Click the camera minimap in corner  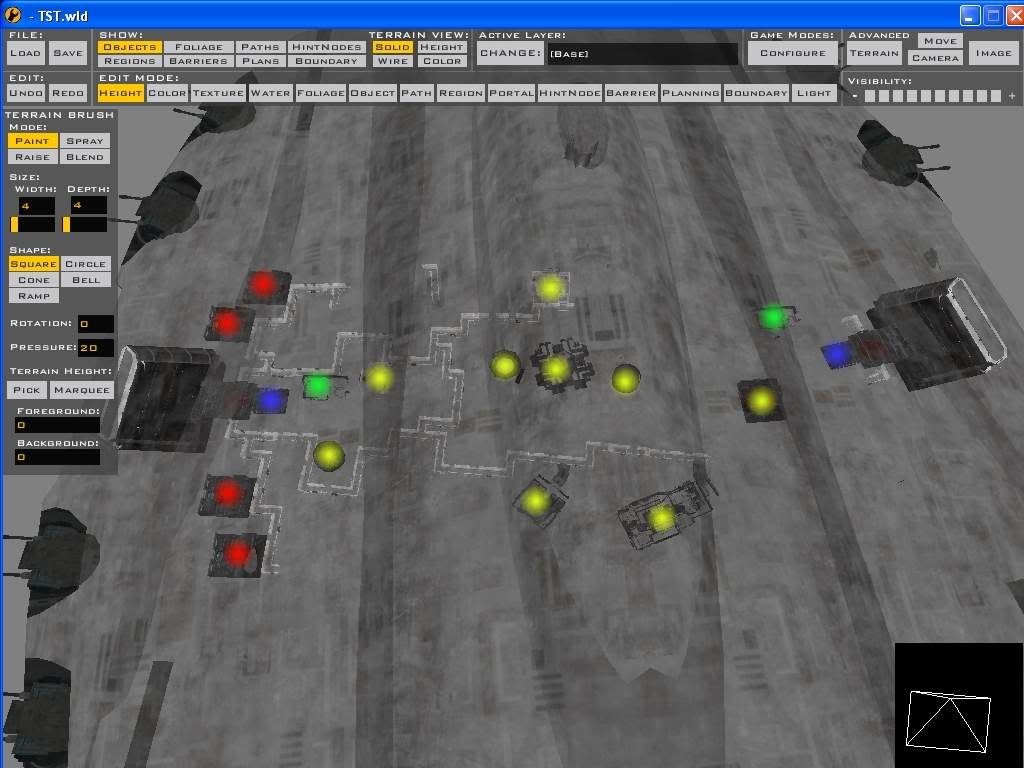(958, 705)
